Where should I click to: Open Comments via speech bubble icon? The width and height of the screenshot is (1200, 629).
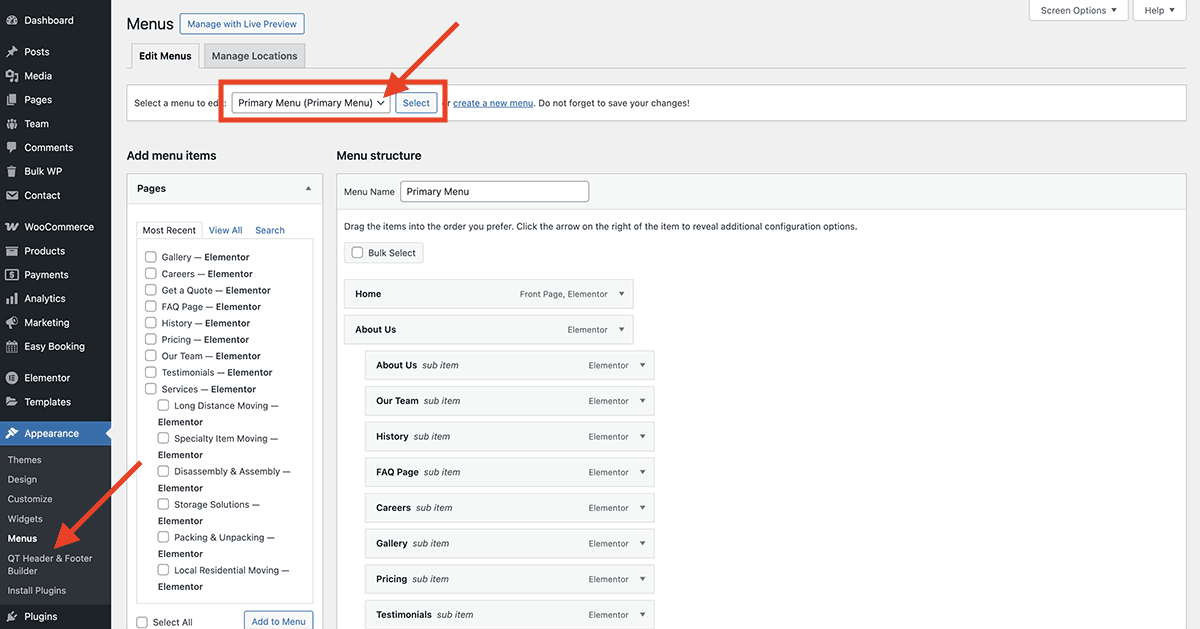[12, 148]
